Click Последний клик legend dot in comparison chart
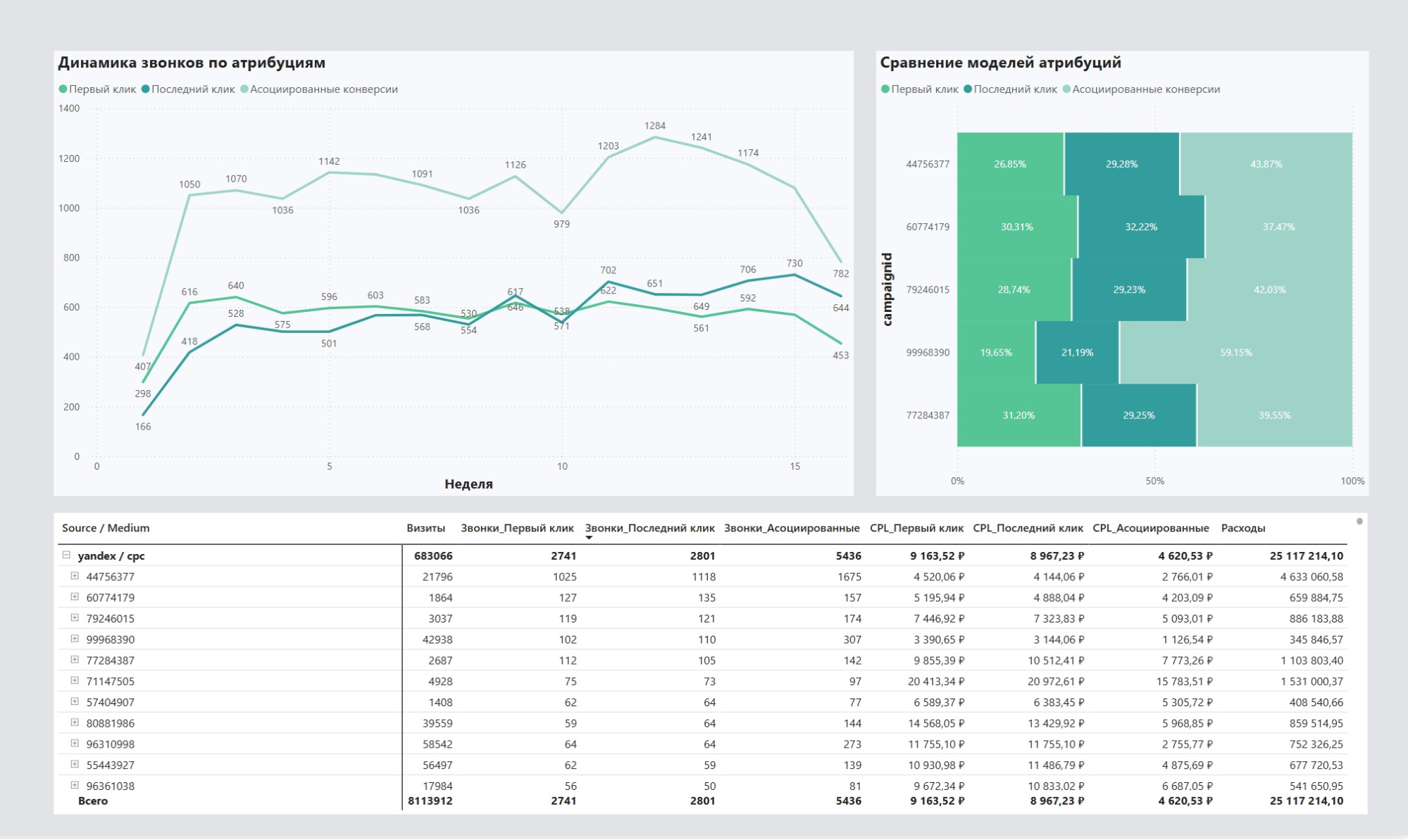Image resolution: width=1408 pixels, height=840 pixels. [968, 89]
